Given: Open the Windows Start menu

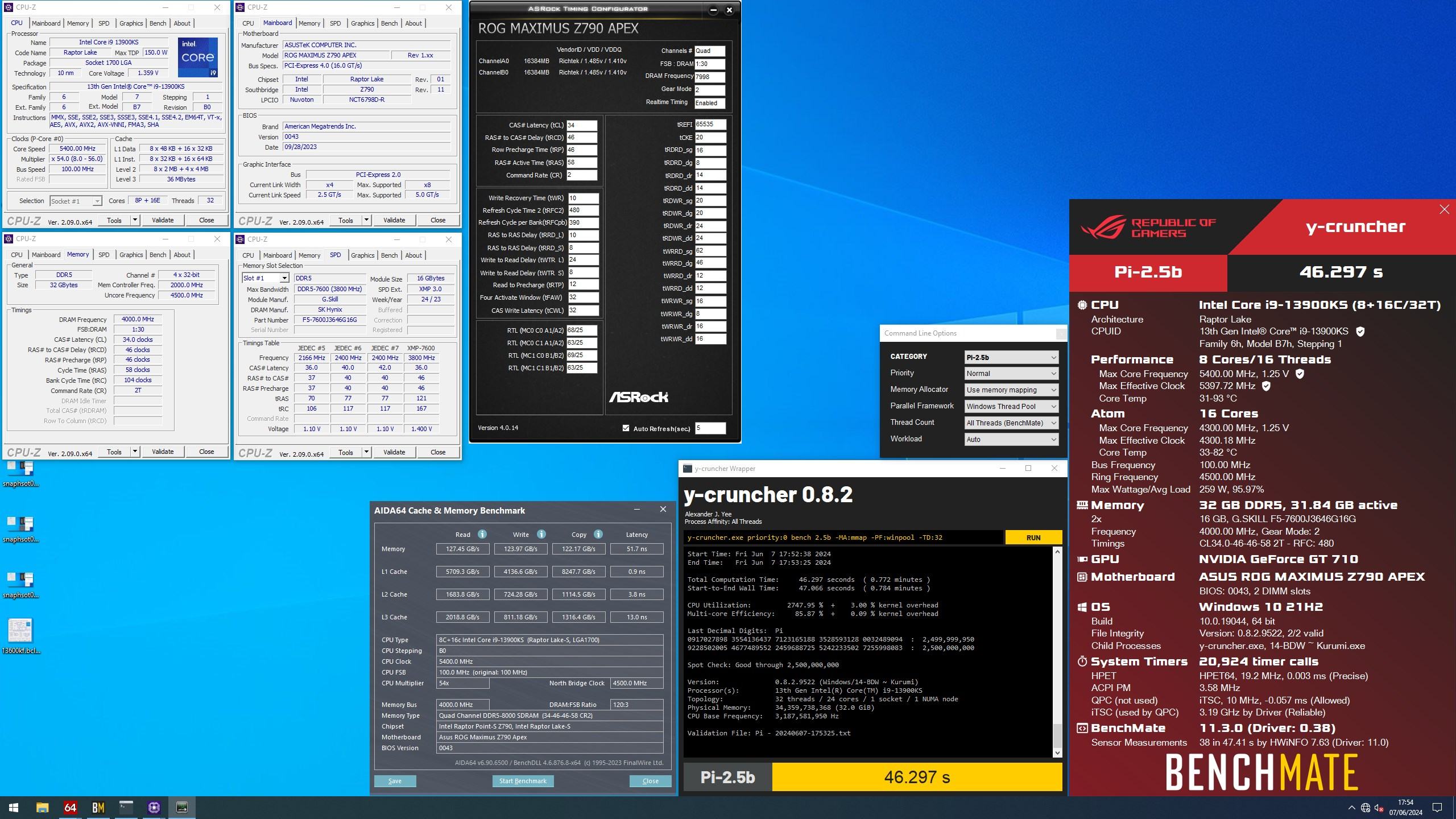Looking at the screenshot, I should pos(14,807).
